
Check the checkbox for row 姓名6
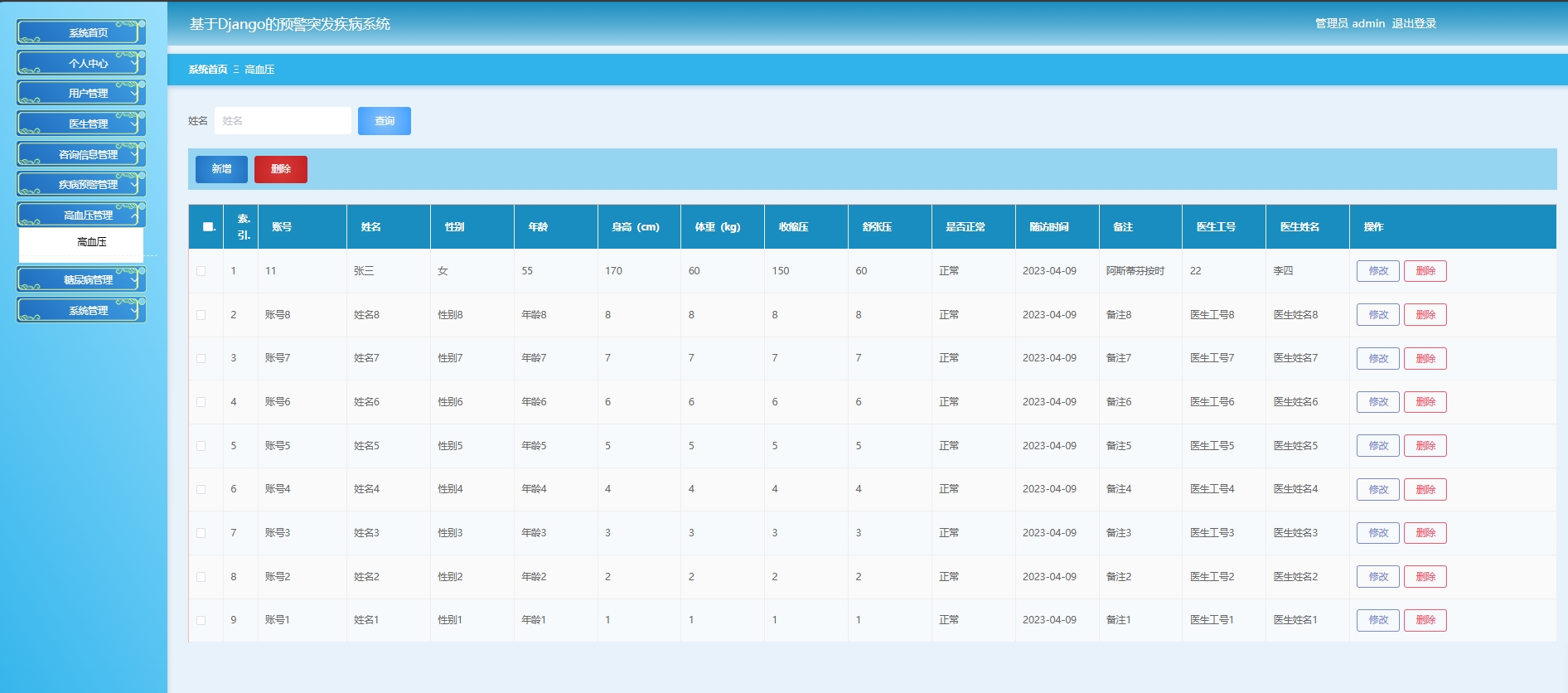[201, 402]
